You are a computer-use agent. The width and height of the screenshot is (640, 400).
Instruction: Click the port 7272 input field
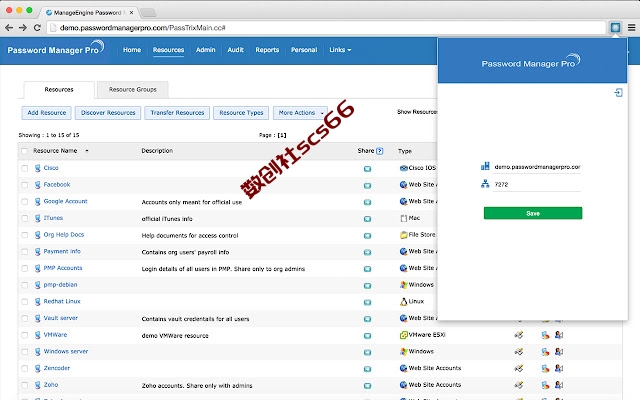coord(537,184)
